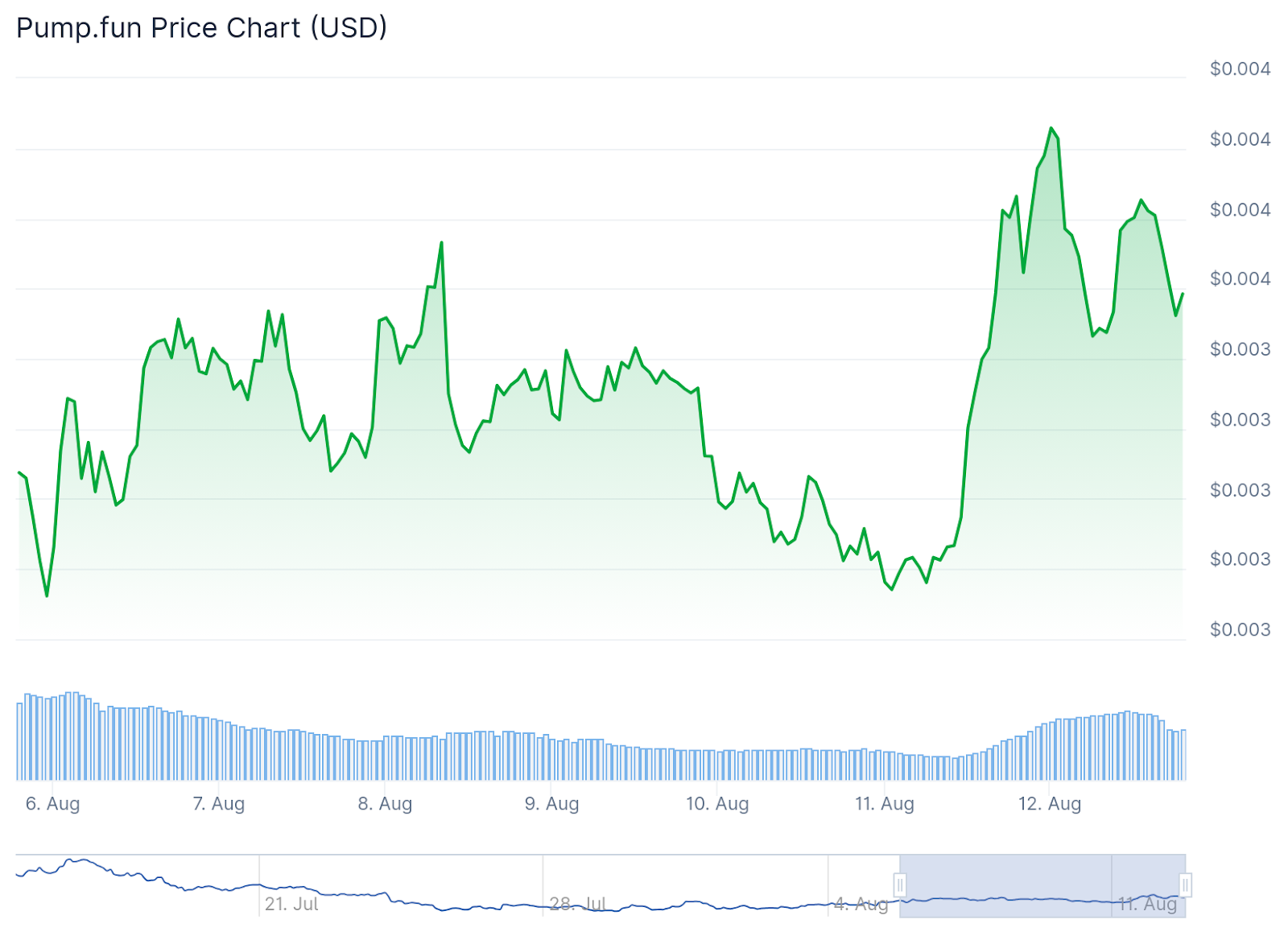Select the 12. Aug date label
Viewport: 1288px width, 940px height.
click(x=1050, y=803)
